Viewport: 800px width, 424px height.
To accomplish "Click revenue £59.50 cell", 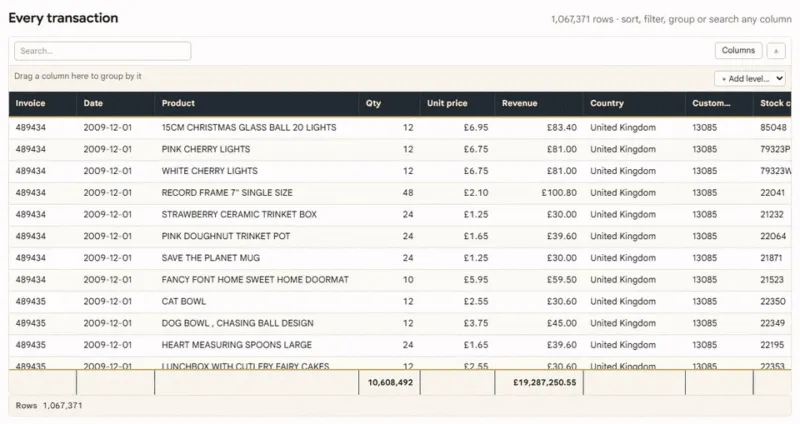I will 539,280.
